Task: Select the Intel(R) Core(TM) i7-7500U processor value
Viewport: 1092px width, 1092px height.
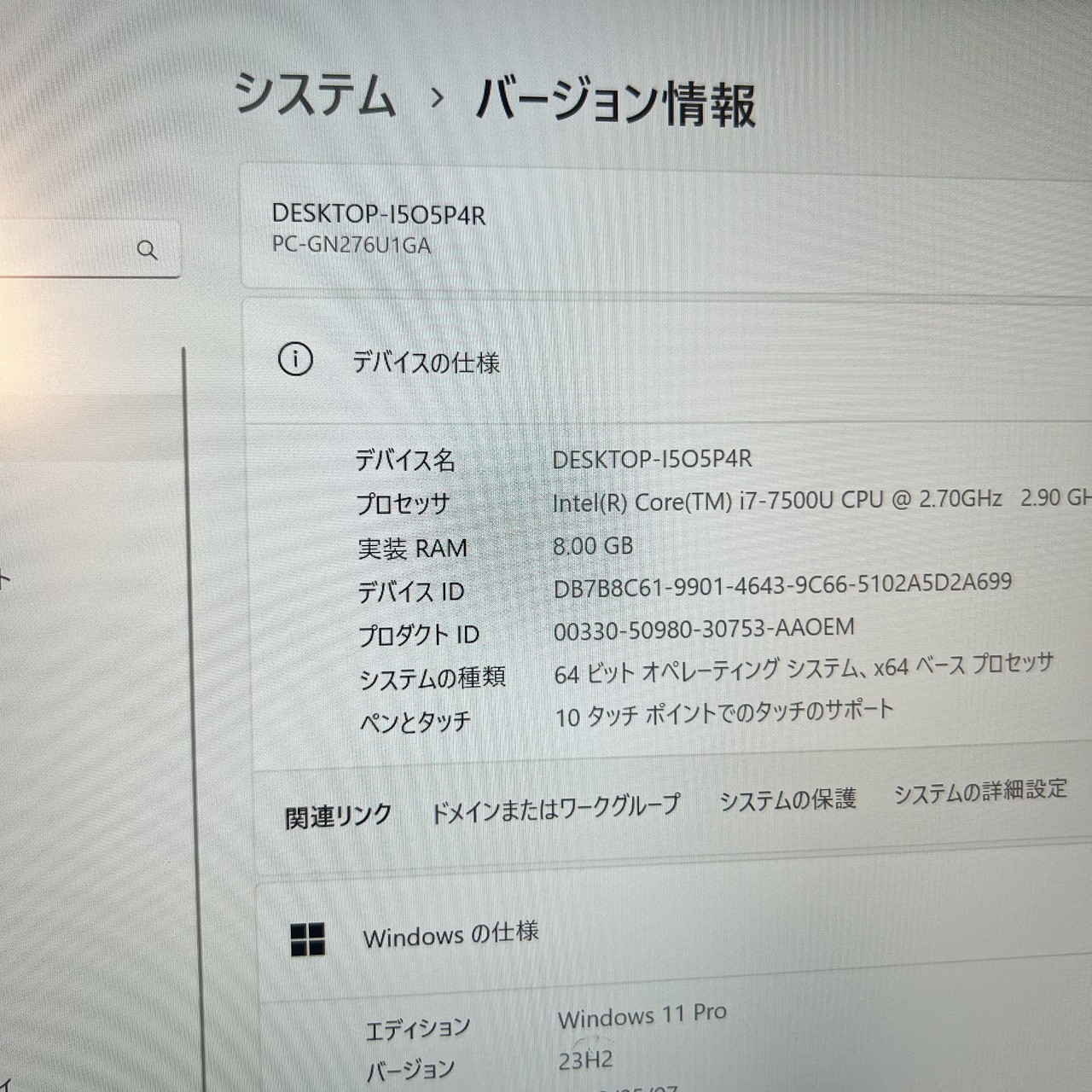Action: click(x=822, y=500)
